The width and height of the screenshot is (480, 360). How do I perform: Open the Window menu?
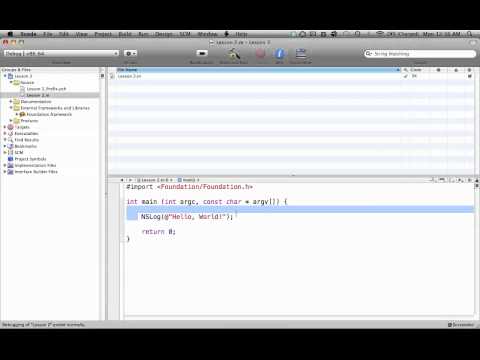(207, 34)
